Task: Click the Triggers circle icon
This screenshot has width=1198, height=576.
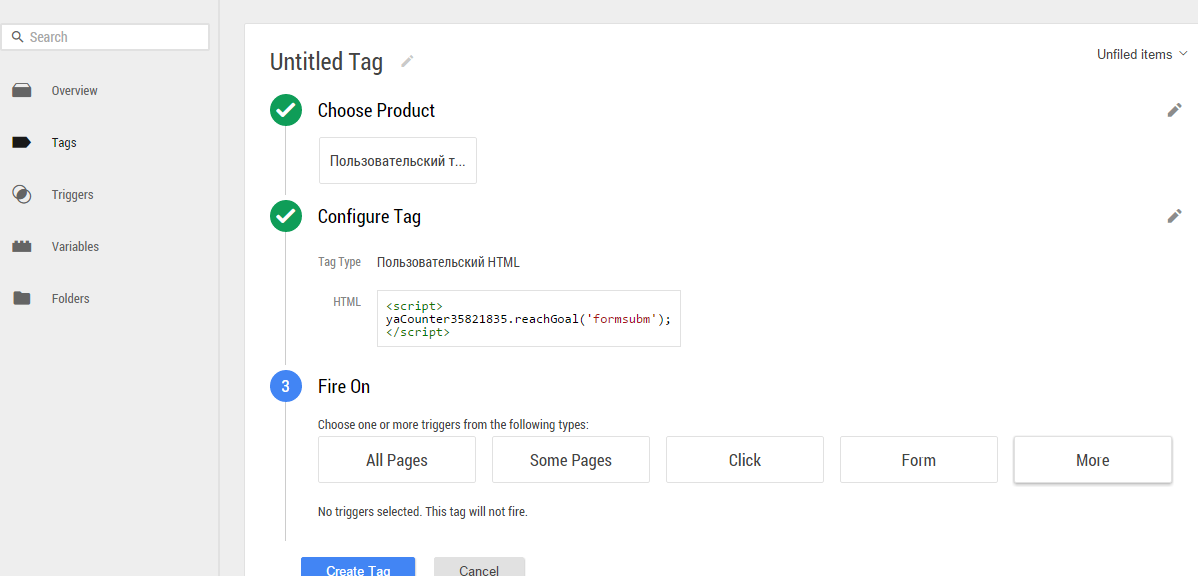Action: (22, 195)
